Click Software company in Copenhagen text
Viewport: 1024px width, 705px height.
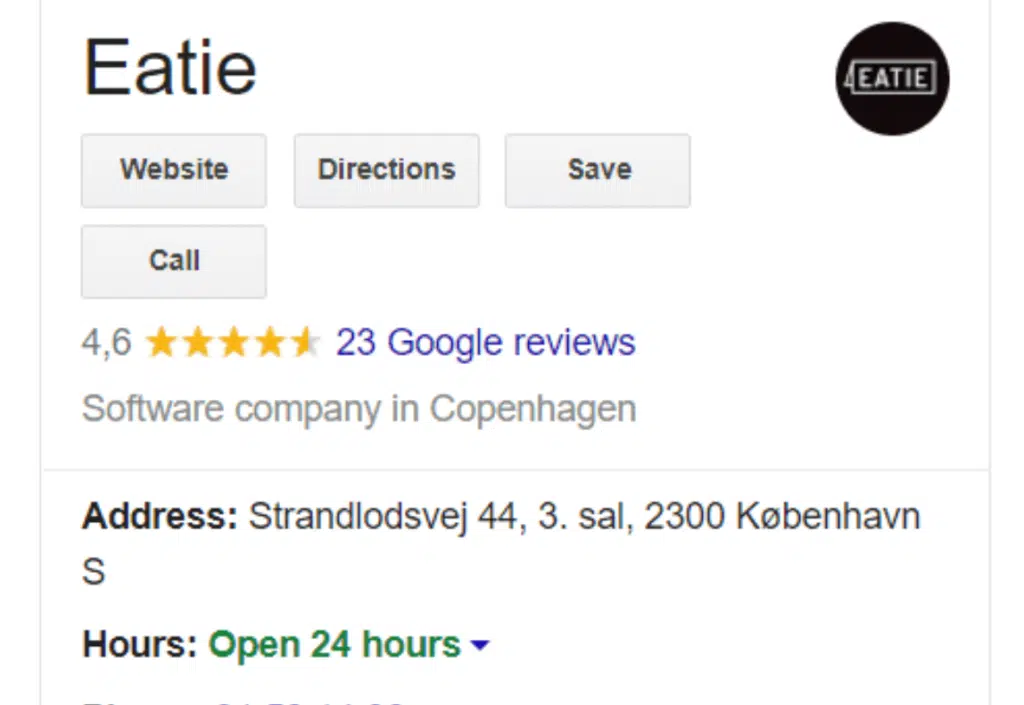359,410
